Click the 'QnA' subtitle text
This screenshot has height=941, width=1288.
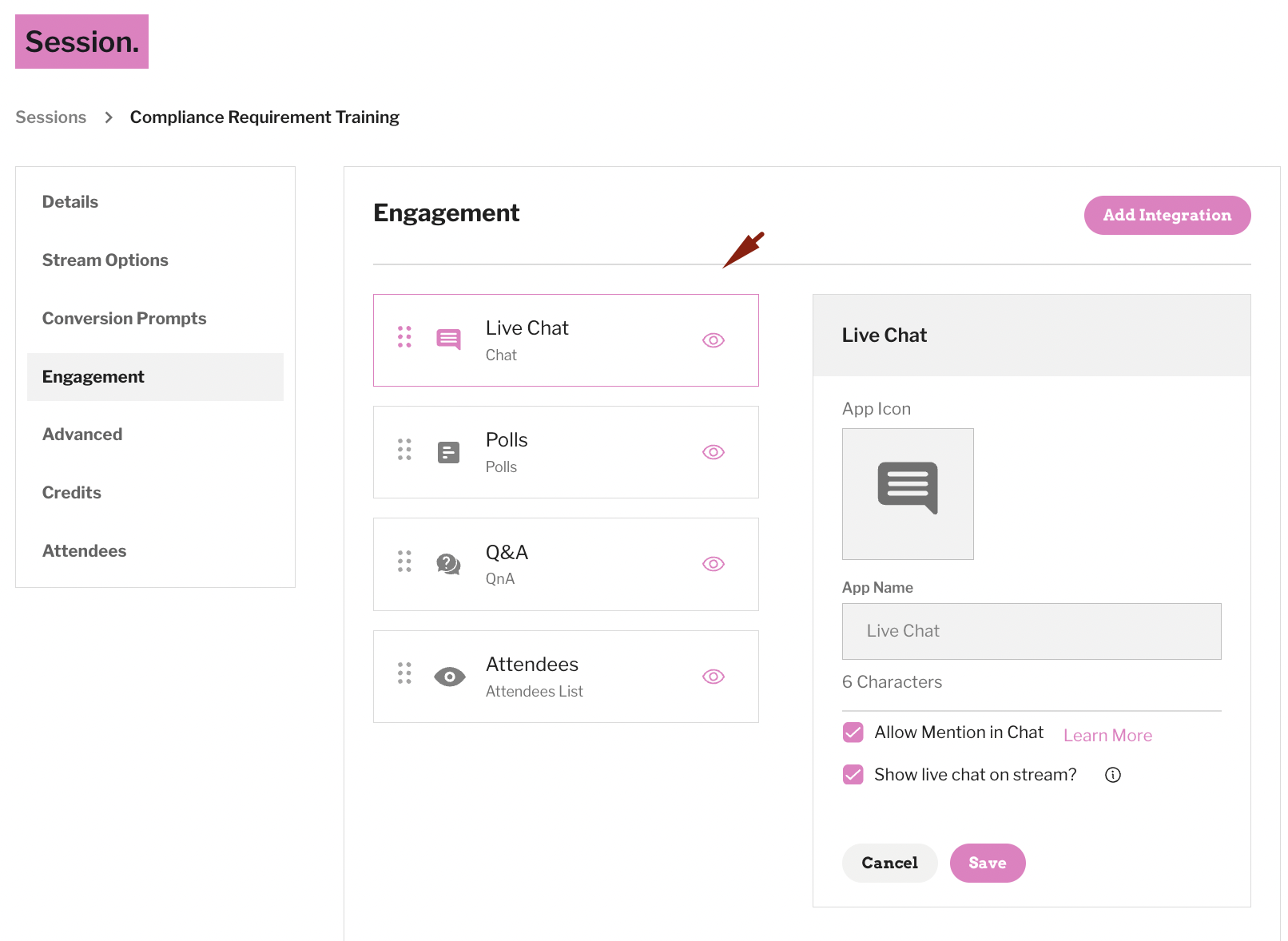click(x=500, y=579)
